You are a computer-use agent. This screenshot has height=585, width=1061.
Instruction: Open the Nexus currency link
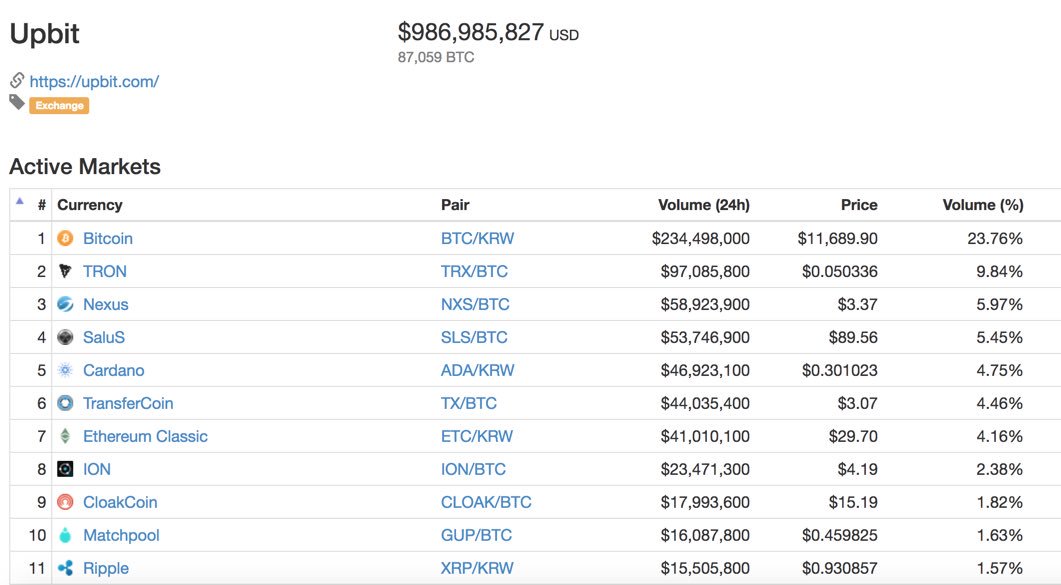(106, 304)
